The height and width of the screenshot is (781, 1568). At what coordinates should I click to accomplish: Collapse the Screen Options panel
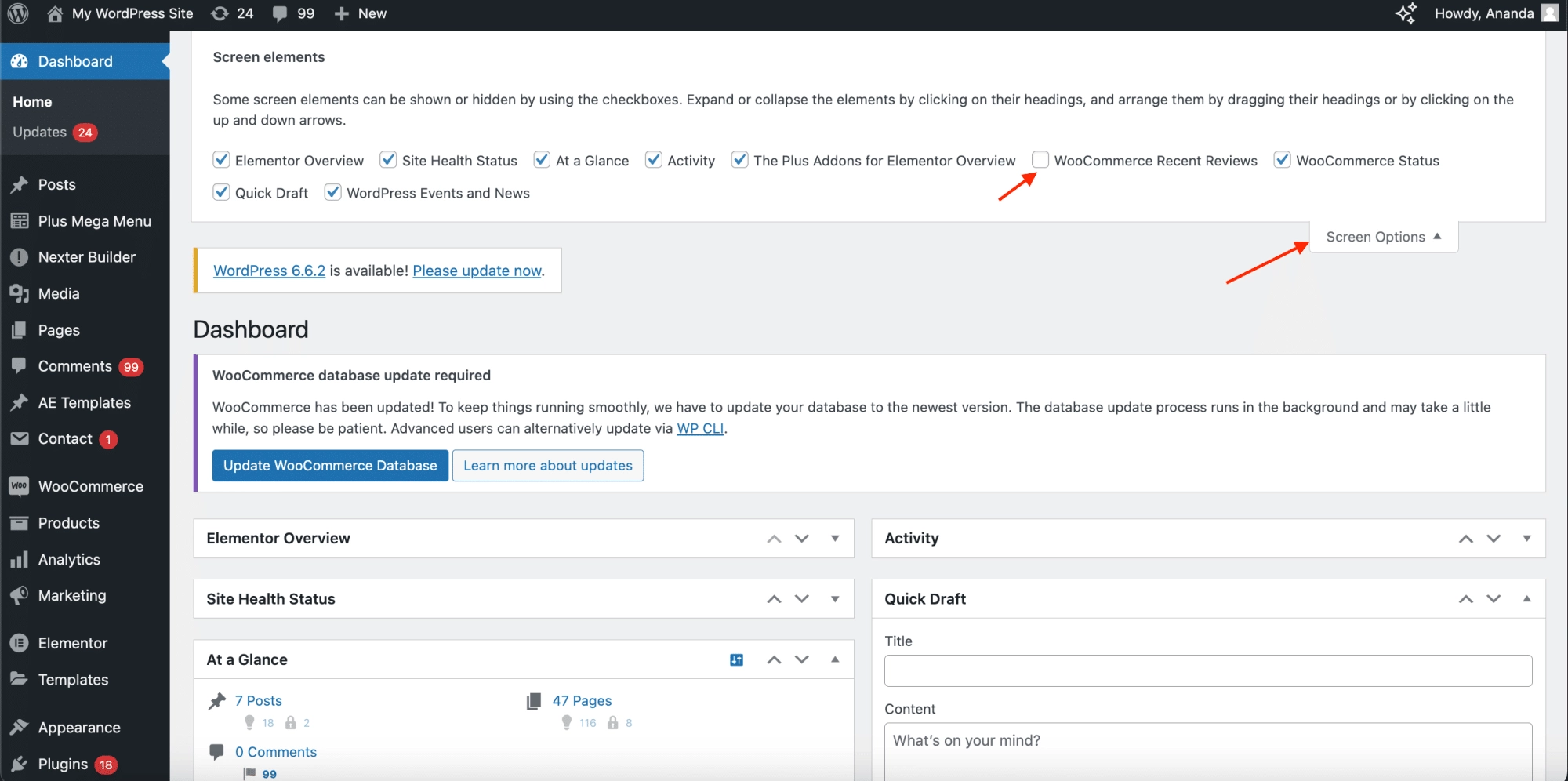coord(1383,237)
